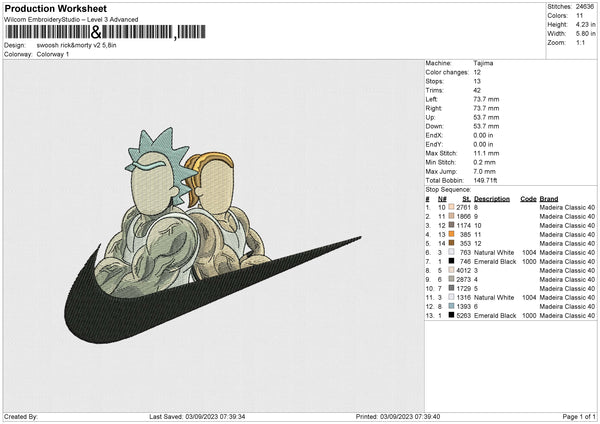
Task: Click row 7 Emerald Black color swatch
Action: click(452, 261)
